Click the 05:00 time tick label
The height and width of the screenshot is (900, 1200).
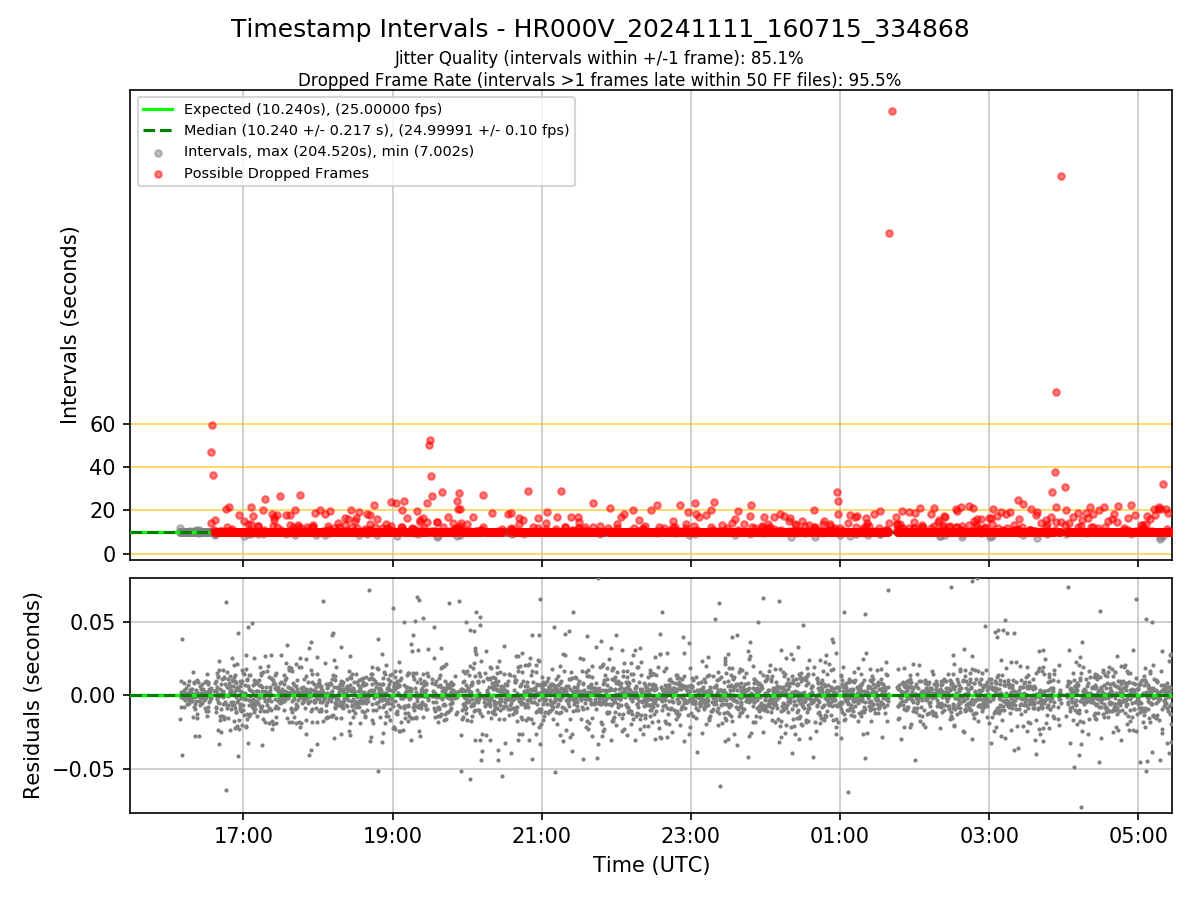click(1138, 835)
